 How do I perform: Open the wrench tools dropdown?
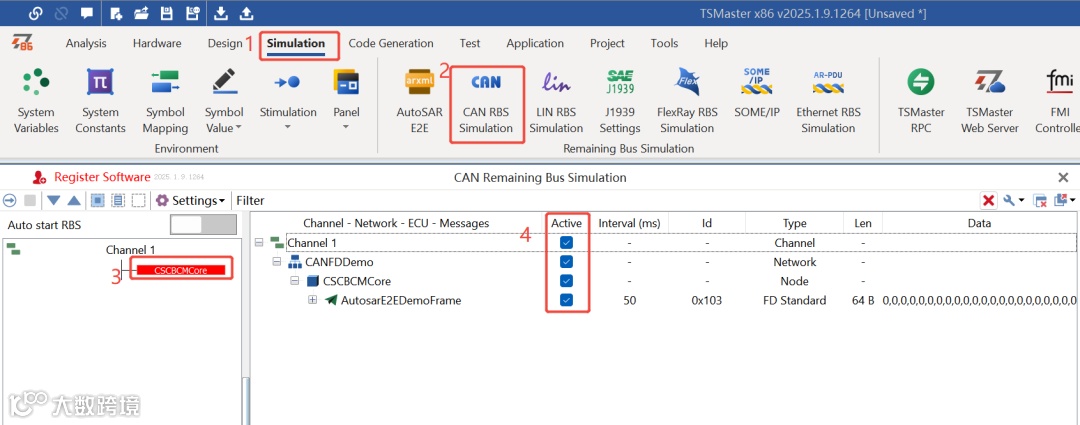(1012, 200)
